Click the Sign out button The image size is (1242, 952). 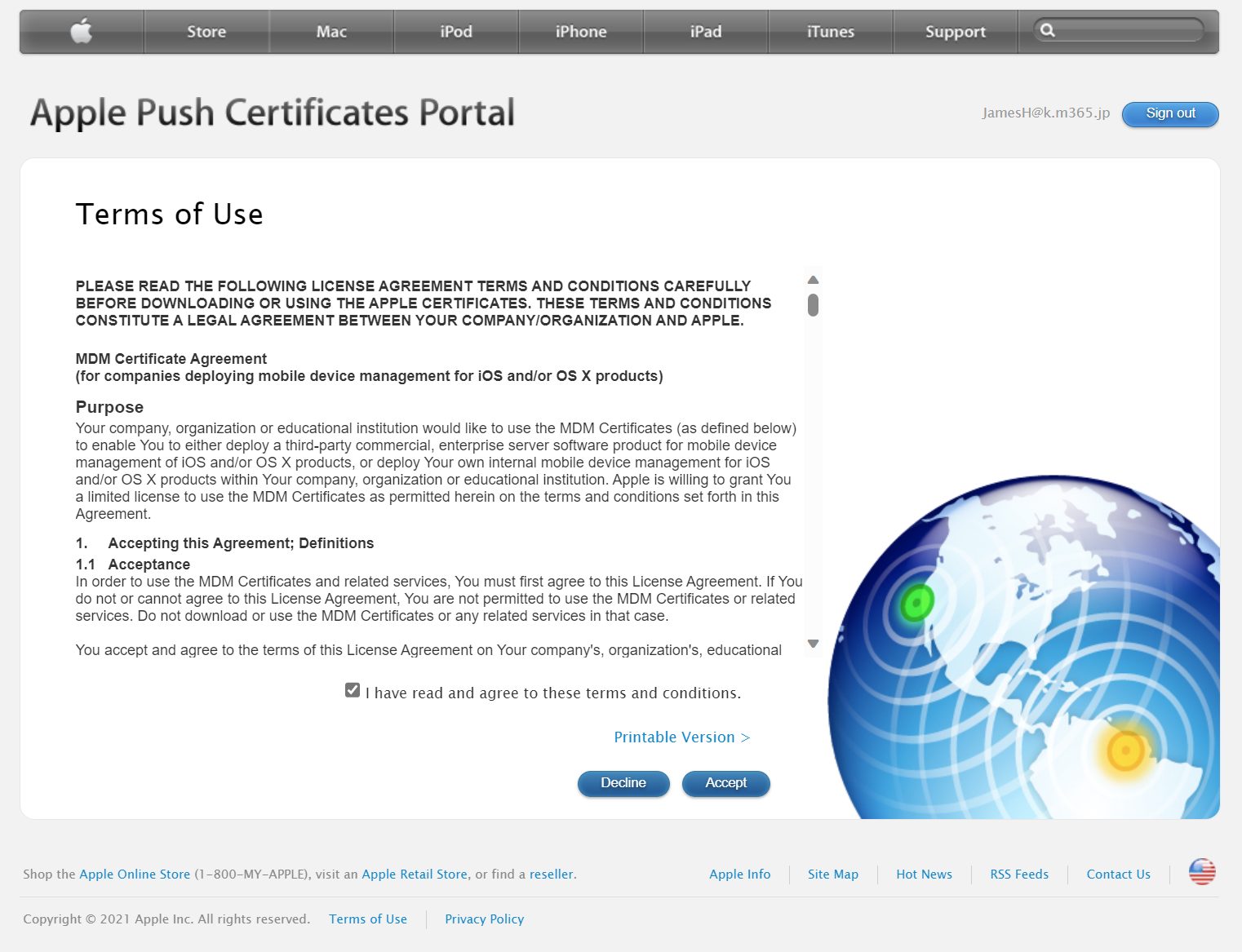[1169, 113]
